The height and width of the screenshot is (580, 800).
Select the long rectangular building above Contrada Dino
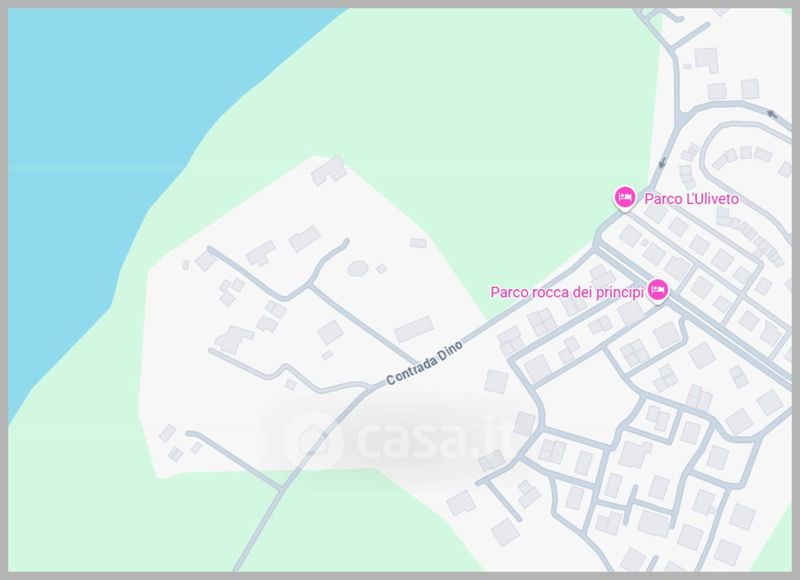414,329
